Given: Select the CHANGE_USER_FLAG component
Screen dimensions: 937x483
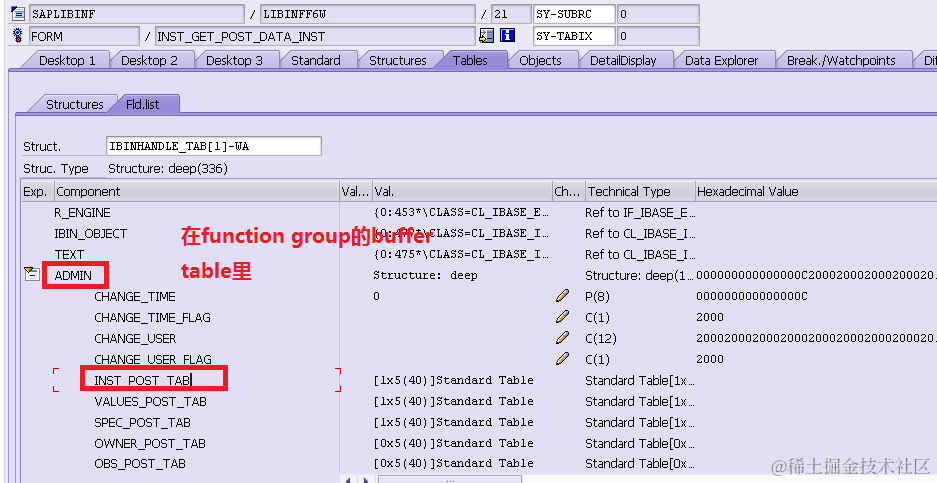Looking at the screenshot, I should tap(153, 359).
